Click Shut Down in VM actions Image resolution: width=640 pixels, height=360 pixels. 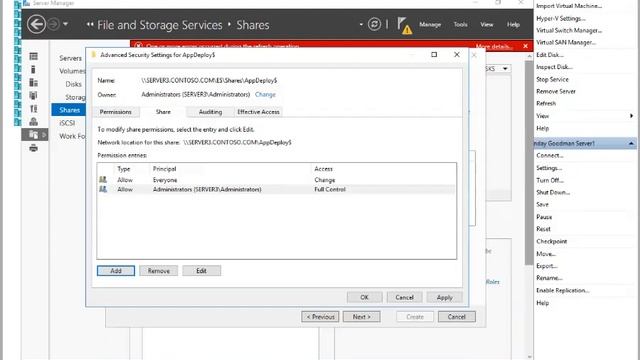tap(553, 192)
